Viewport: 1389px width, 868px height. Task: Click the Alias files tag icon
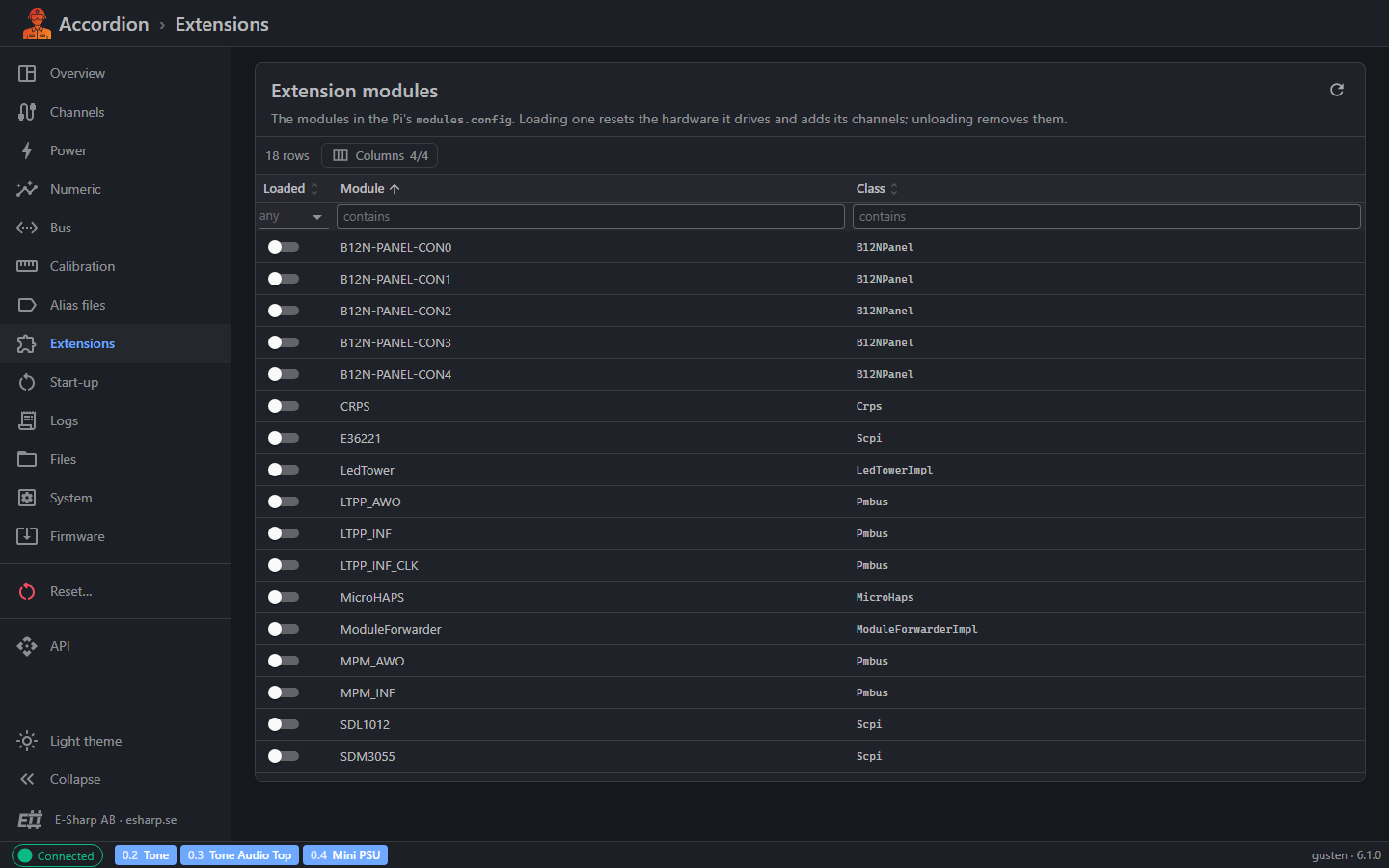click(x=27, y=305)
